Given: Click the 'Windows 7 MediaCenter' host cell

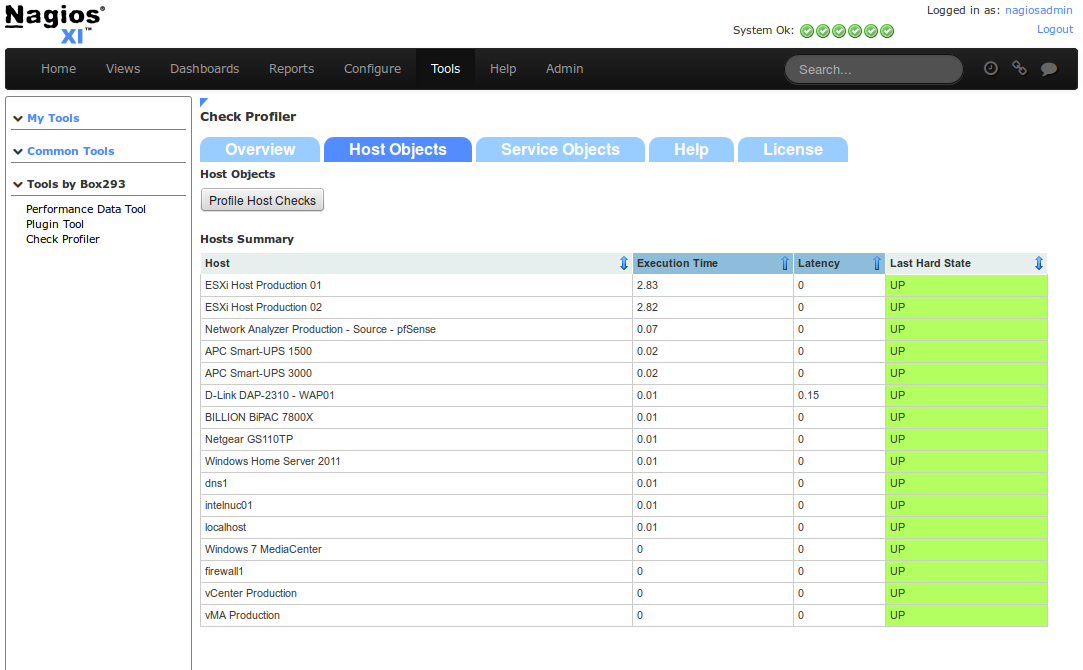Looking at the screenshot, I should coord(416,551).
